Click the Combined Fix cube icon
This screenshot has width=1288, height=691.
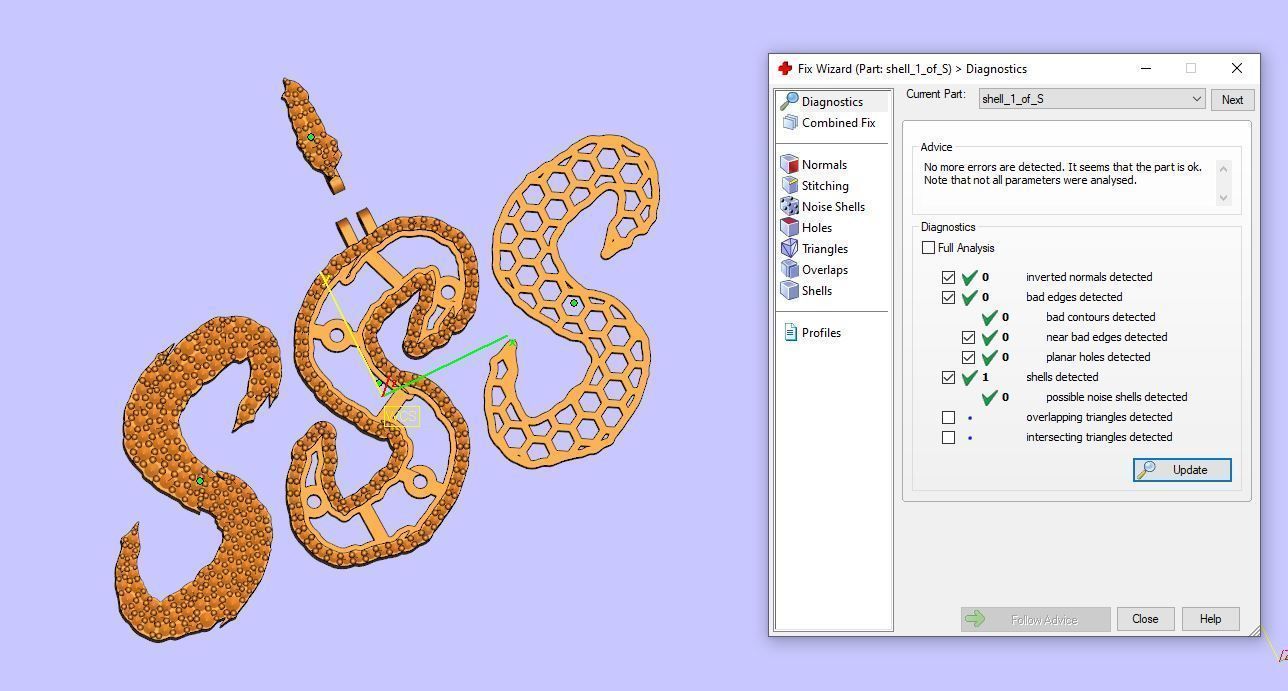[x=789, y=122]
